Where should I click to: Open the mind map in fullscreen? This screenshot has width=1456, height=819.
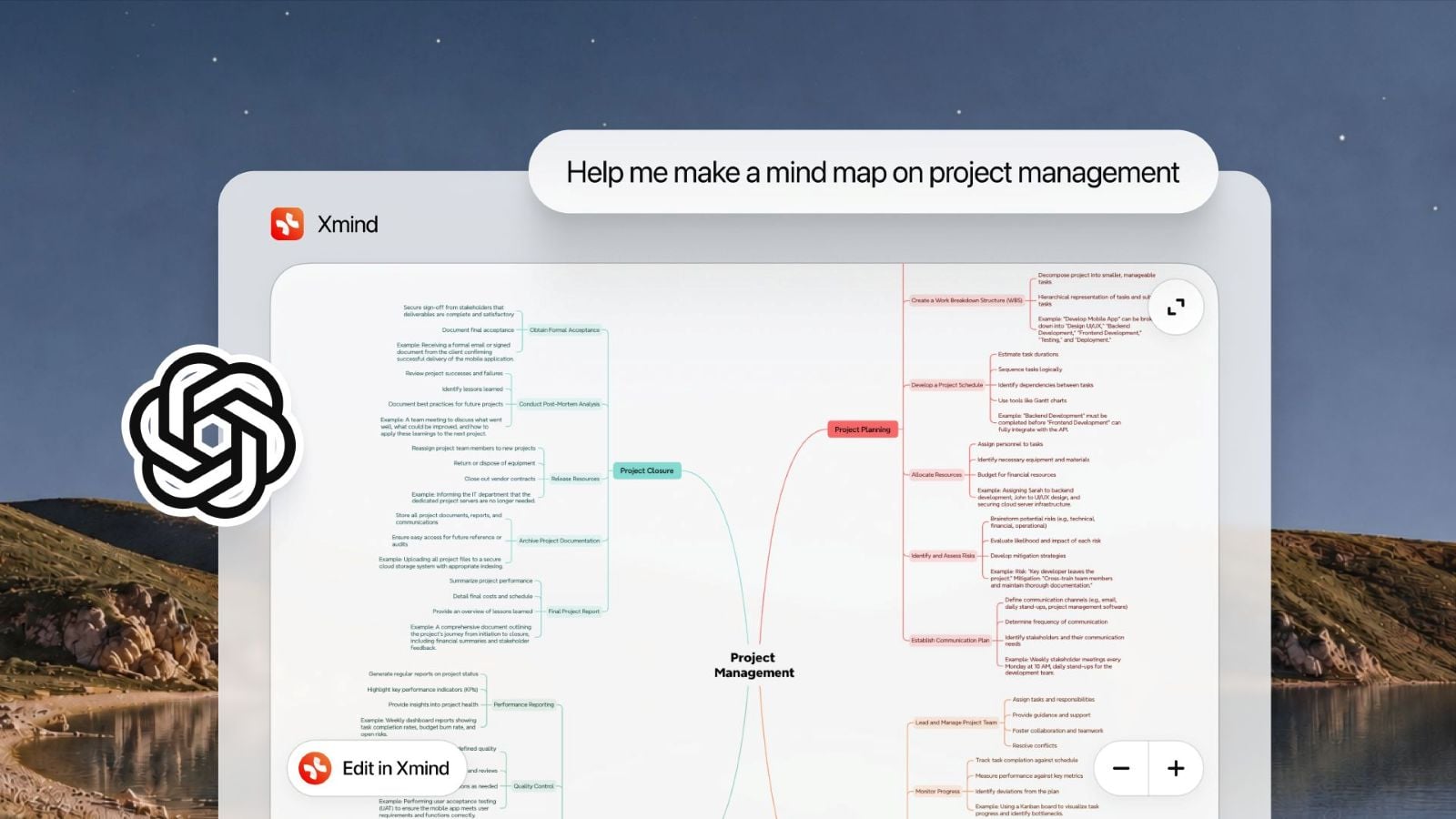point(1176,307)
